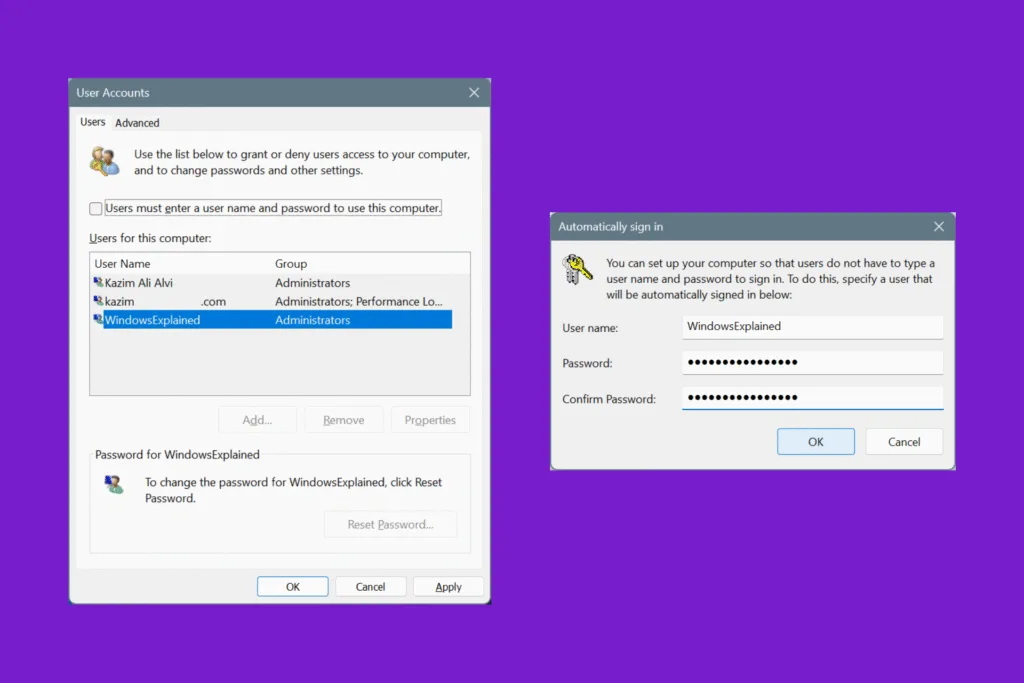Viewport: 1024px width, 683px height.
Task: Close the Automatically sign in dialog
Action: (938, 227)
